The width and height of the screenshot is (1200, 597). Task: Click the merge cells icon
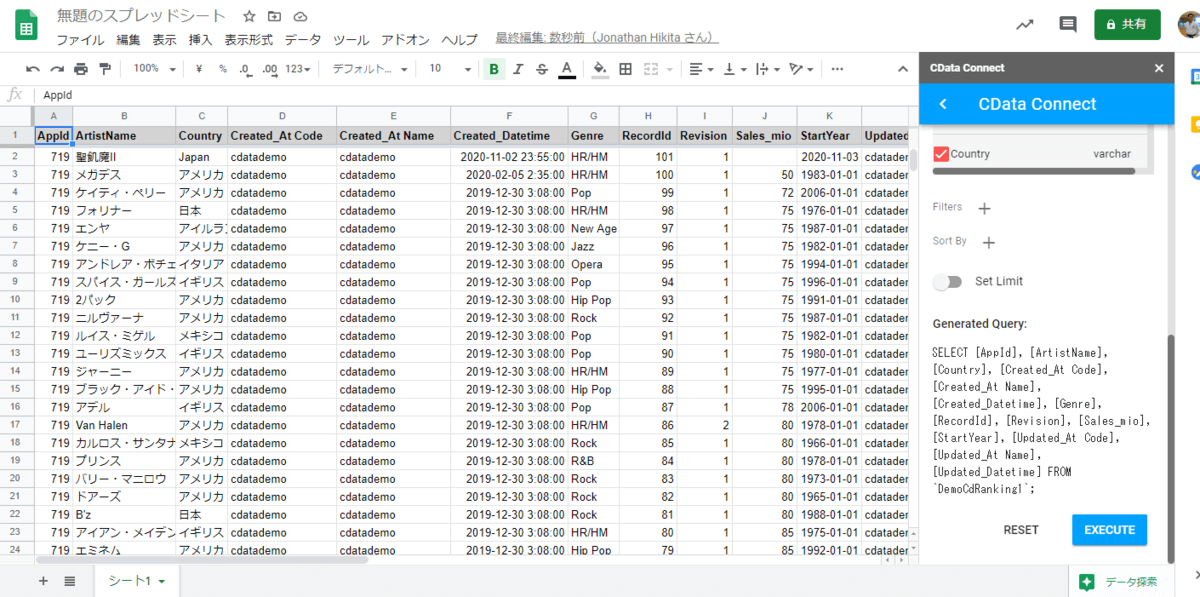(651, 69)
